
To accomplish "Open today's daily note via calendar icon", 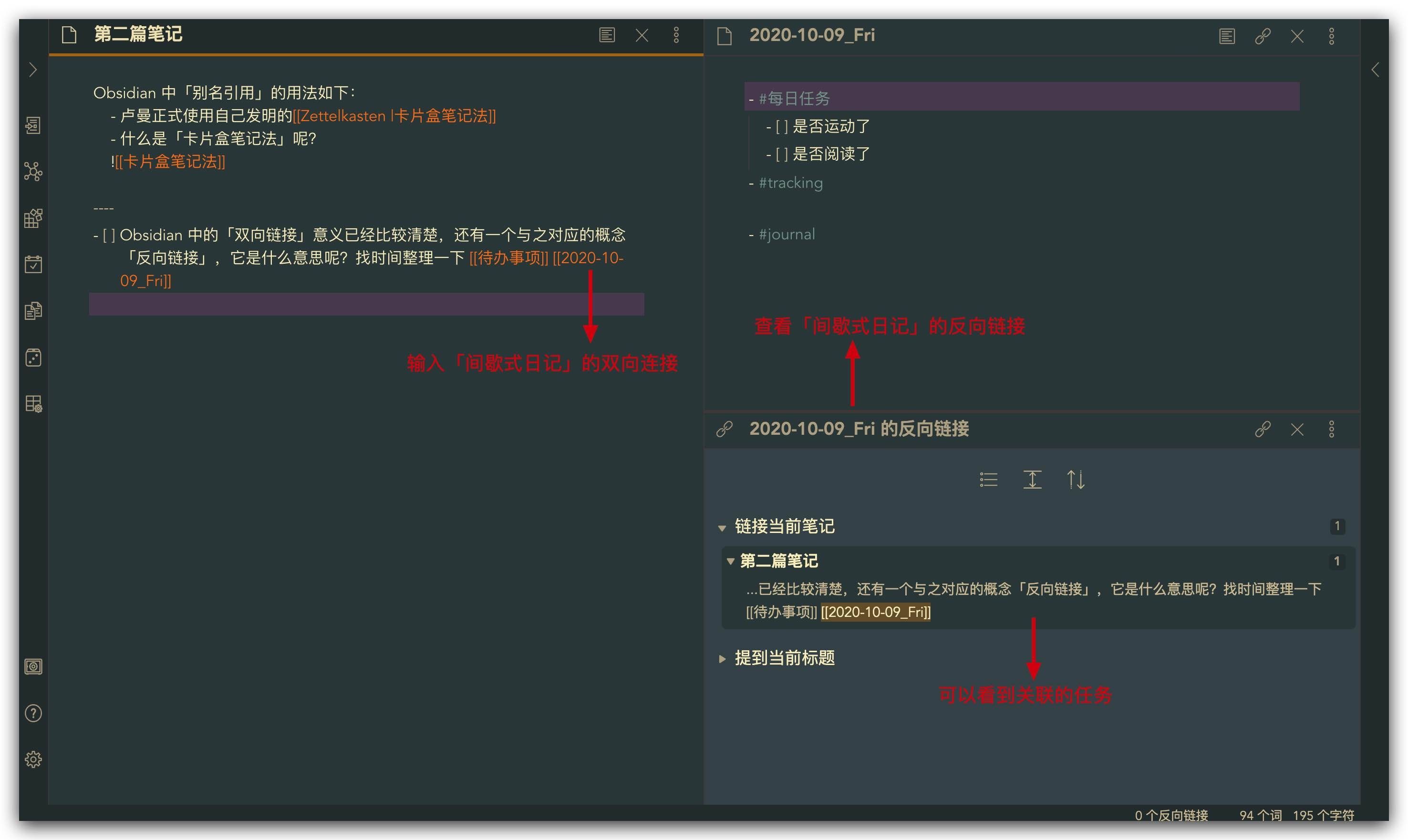I will [x=32, y=264].
